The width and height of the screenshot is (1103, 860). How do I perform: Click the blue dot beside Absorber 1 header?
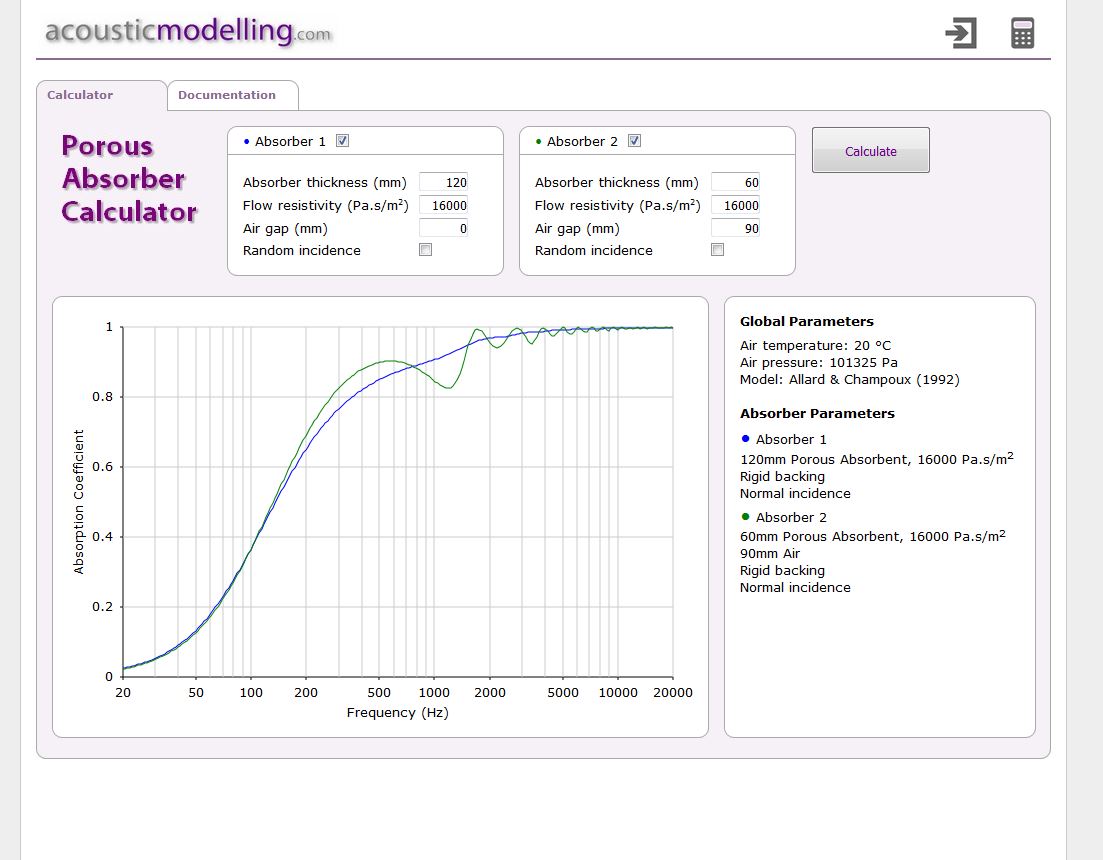[246, 141]
